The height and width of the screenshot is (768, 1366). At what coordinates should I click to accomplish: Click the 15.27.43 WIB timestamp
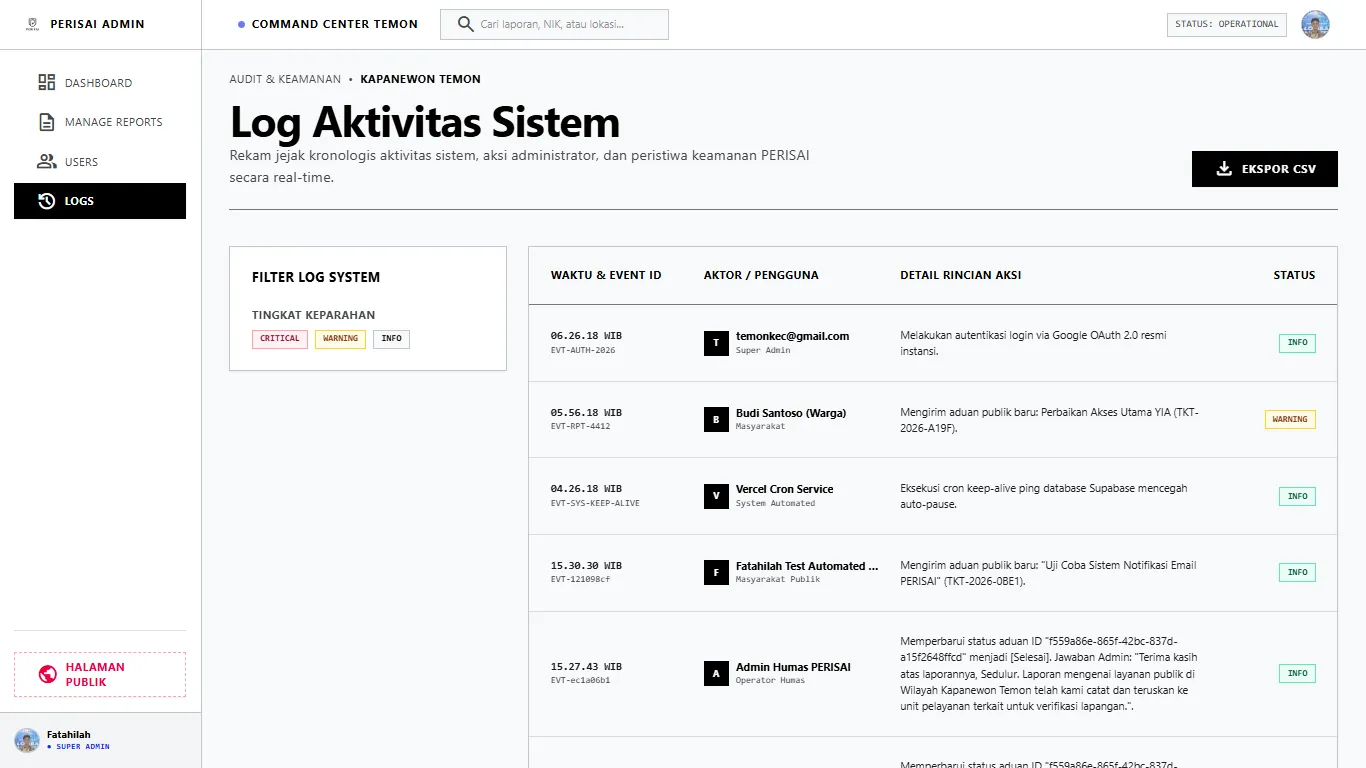click(586, 667)
